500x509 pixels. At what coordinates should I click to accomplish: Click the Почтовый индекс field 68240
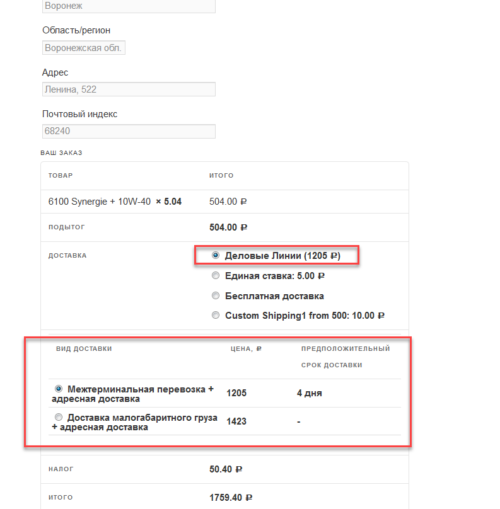(129, 131)
